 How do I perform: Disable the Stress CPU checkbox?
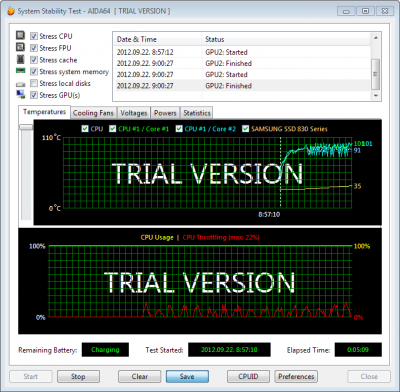coord(34,36)
